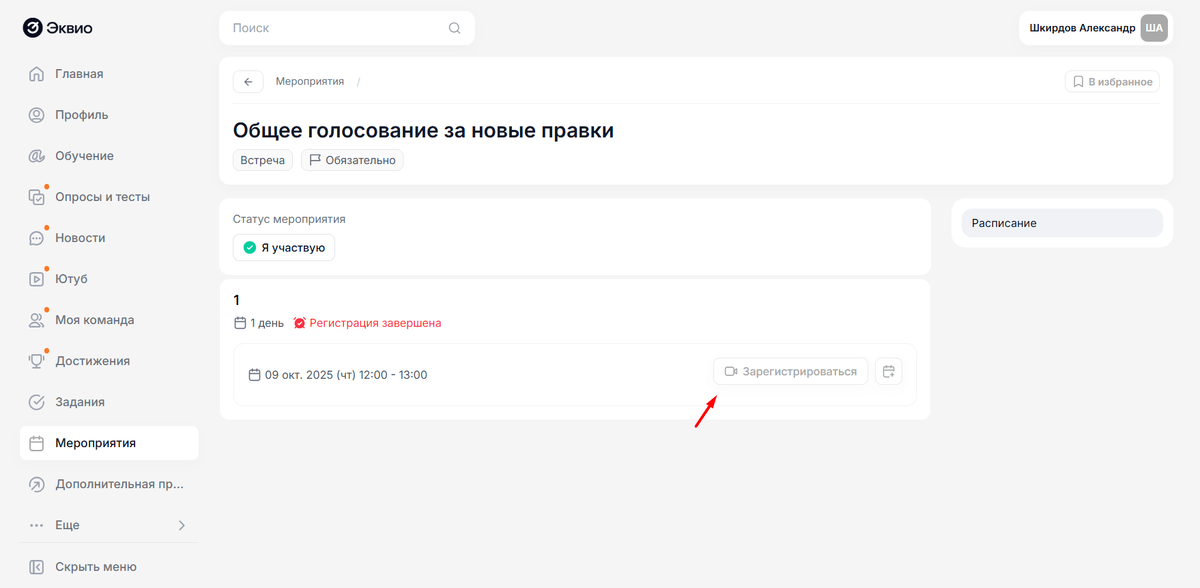Click the play icon beside Ютуб
Image resolution: width=1200 pixels, height=588 pixels.
(37, 279)
